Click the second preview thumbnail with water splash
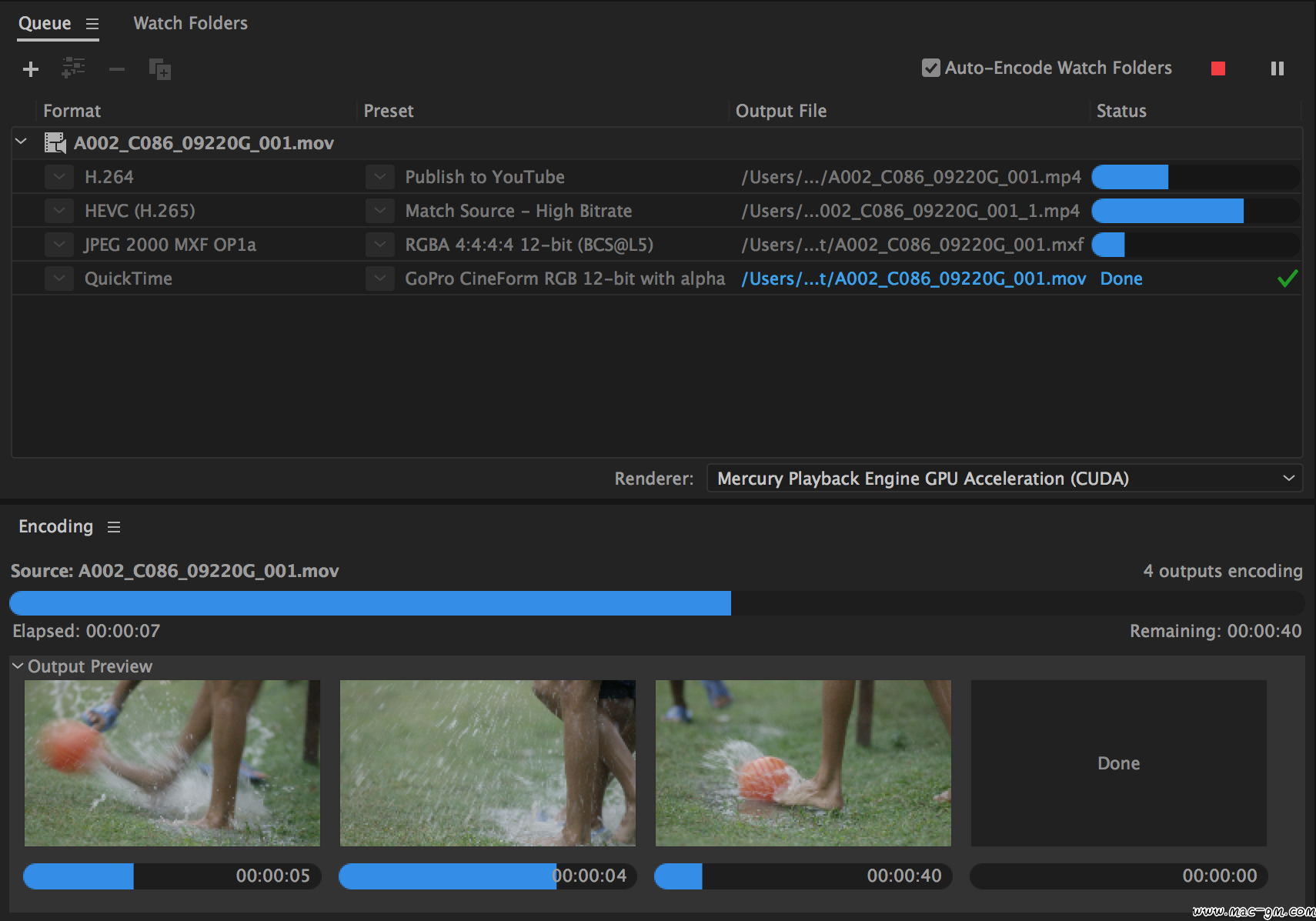1316x921 pixels. pyautogui.click(x=488, y=763)
